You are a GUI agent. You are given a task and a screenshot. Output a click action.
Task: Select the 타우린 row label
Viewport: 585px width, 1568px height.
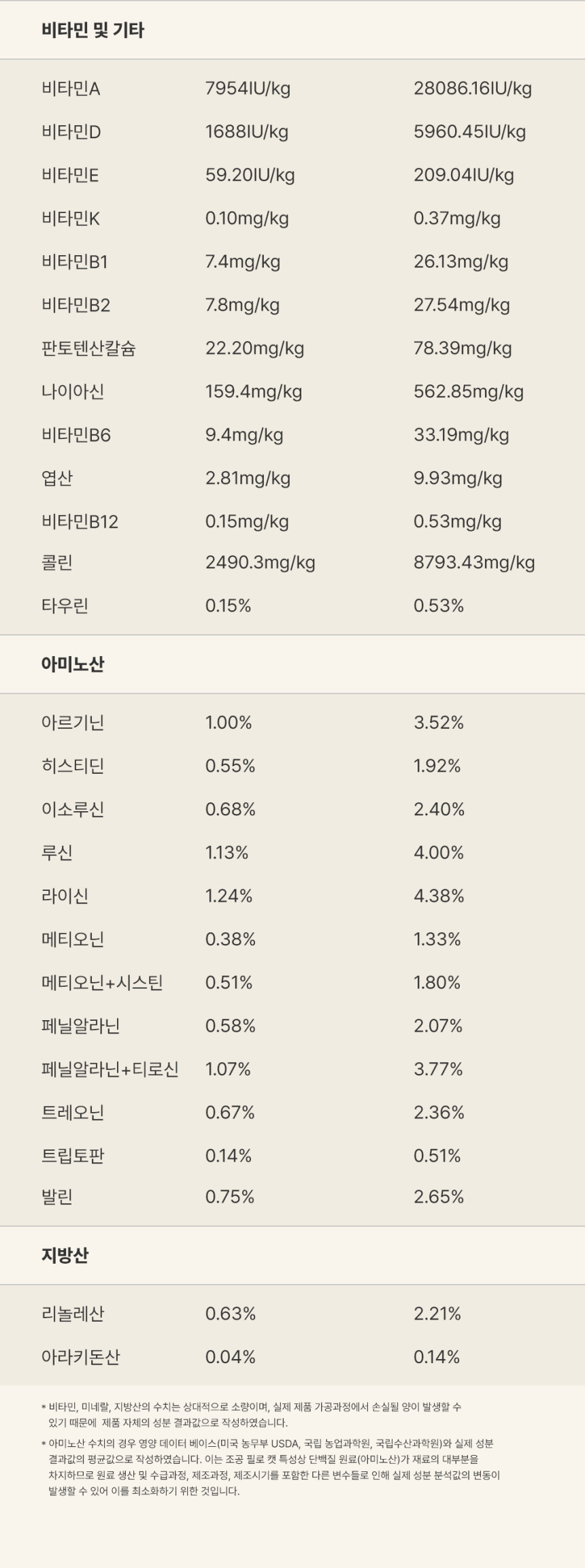click(x=65, y=606)
